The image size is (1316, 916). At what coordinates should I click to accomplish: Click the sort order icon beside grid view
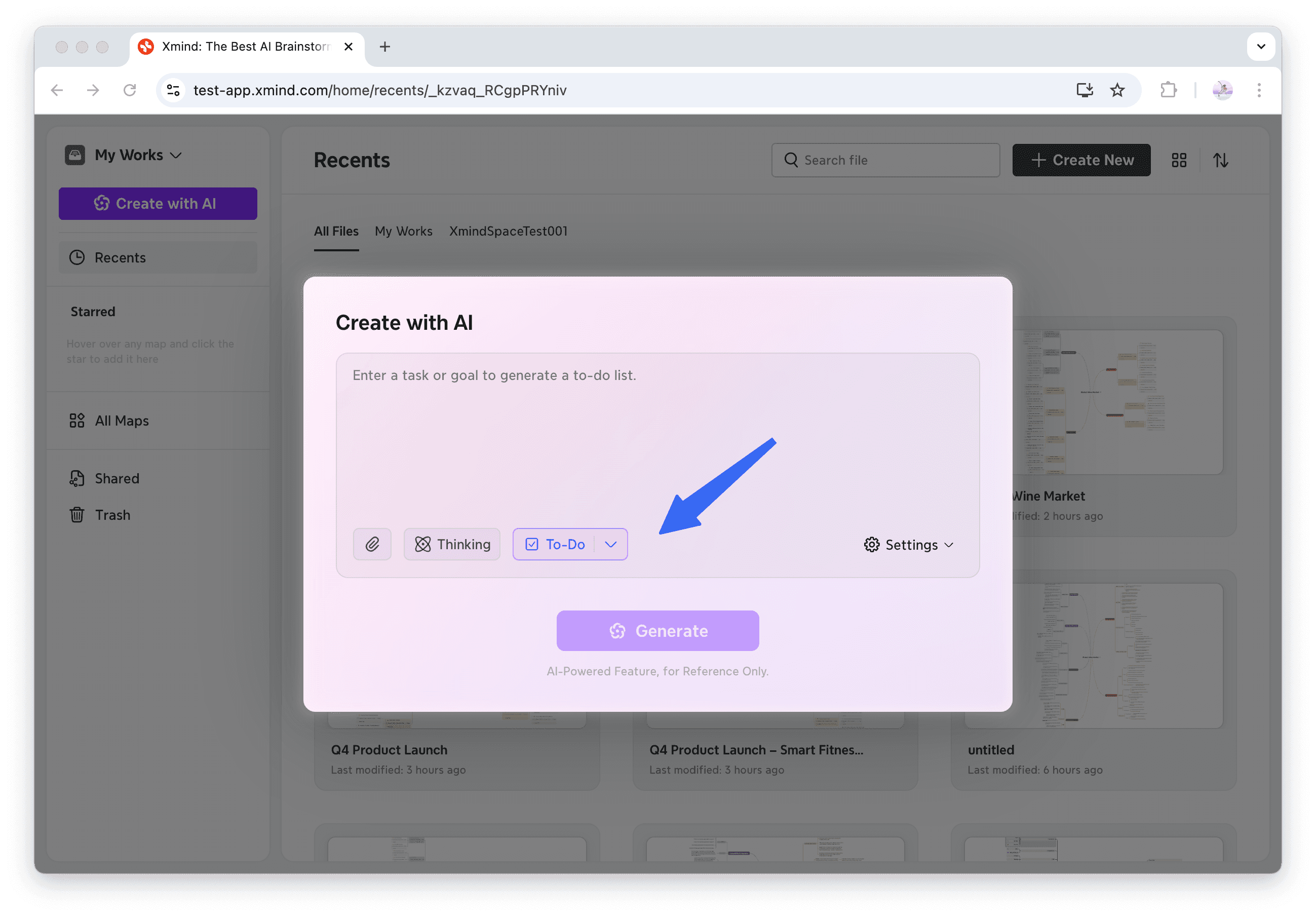tap(1221, 160)
